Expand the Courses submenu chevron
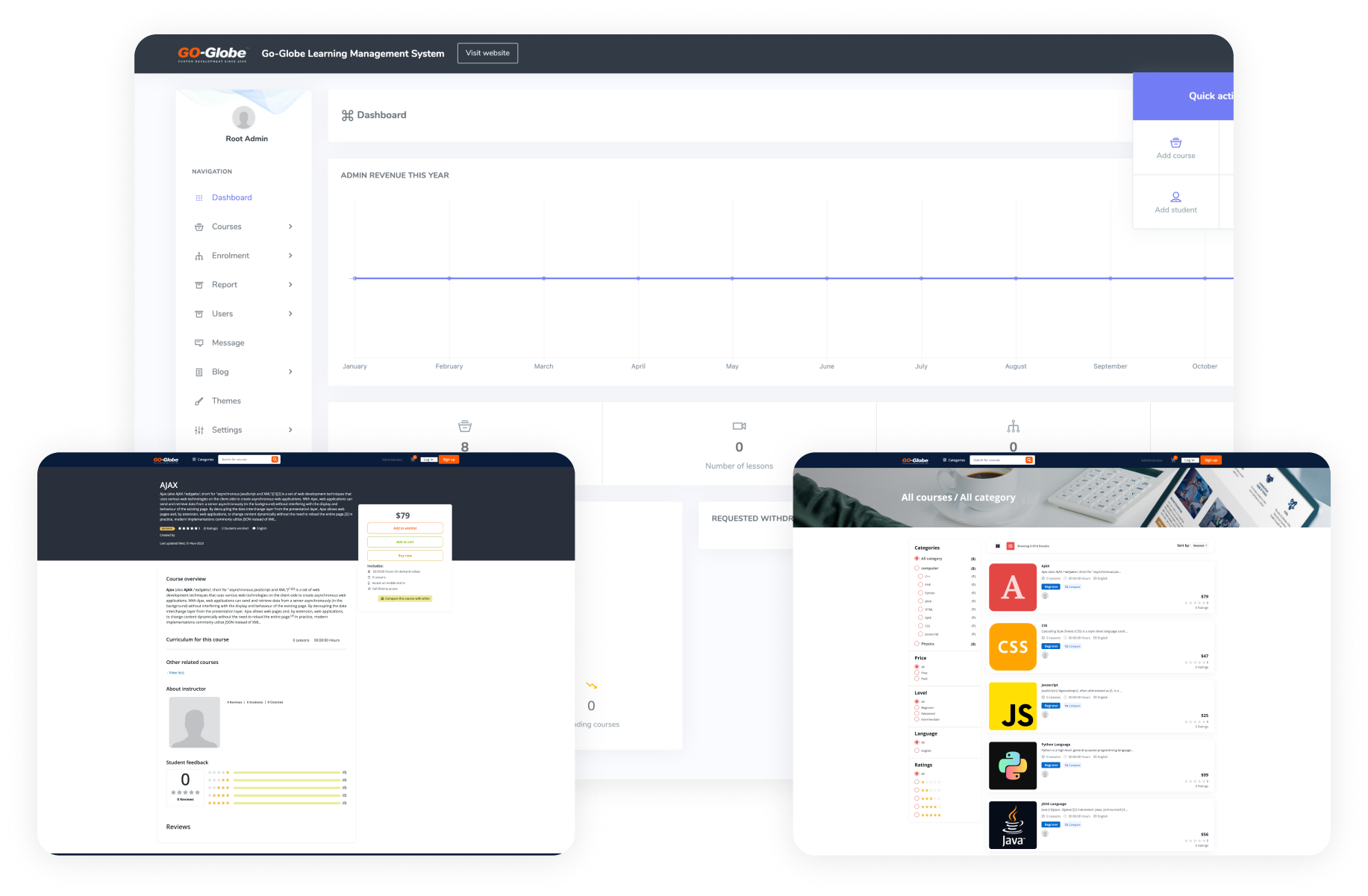This screenshot has width=1368, height=896. pyautogui.click(x=290, y=227)
